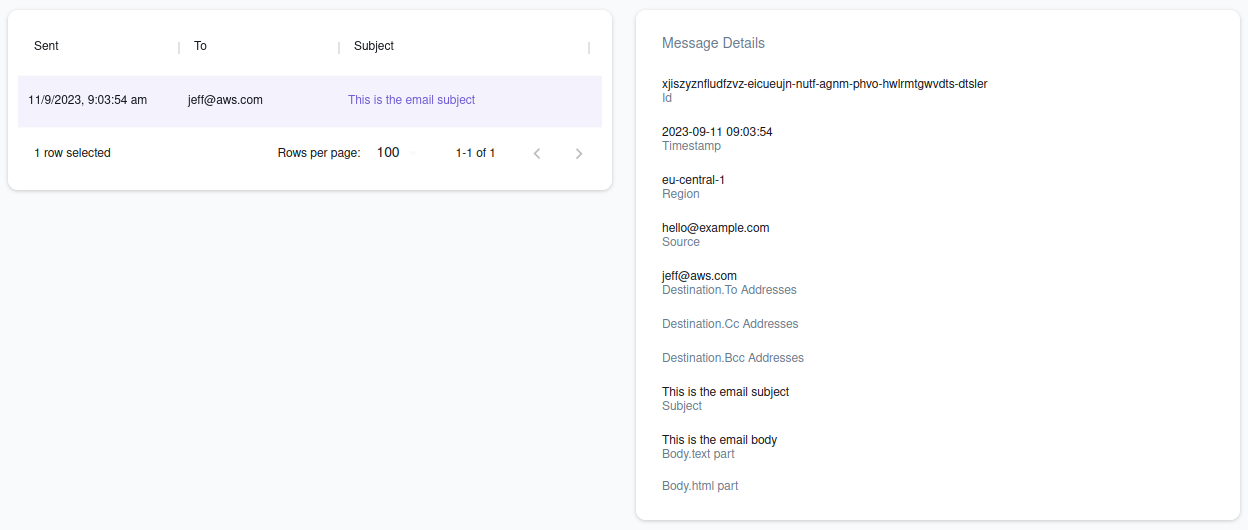Select the row sent 11/9/2023, 9:03:54 am
The height and width of the screenshot is (530, 1248).
click(x=88, y=100)
